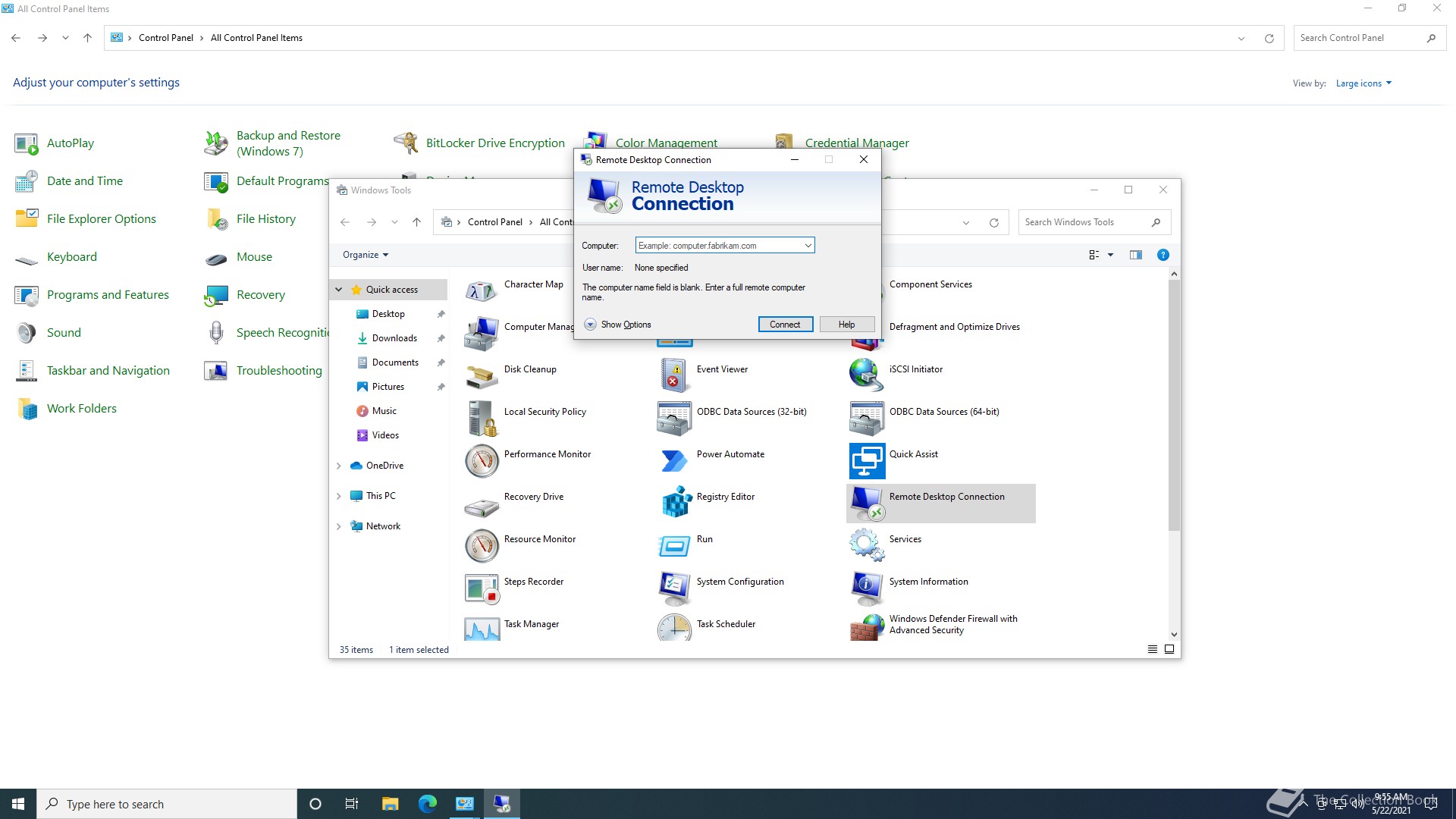Collapse the Quick access tree node
The width and height of the screenshot is (1456, 819).
[x=339, y=290]
